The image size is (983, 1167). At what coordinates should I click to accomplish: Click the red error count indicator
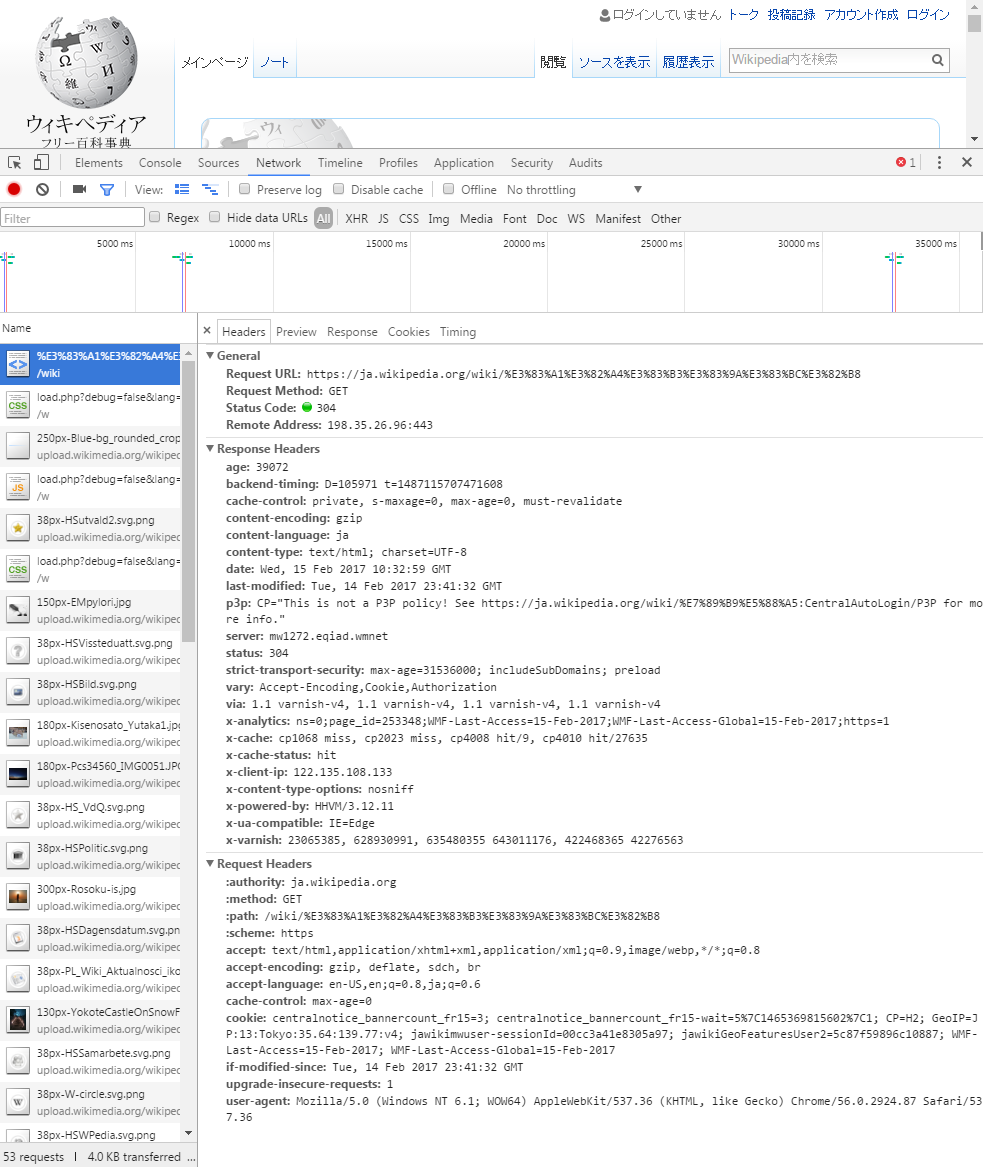click(906, 162)
